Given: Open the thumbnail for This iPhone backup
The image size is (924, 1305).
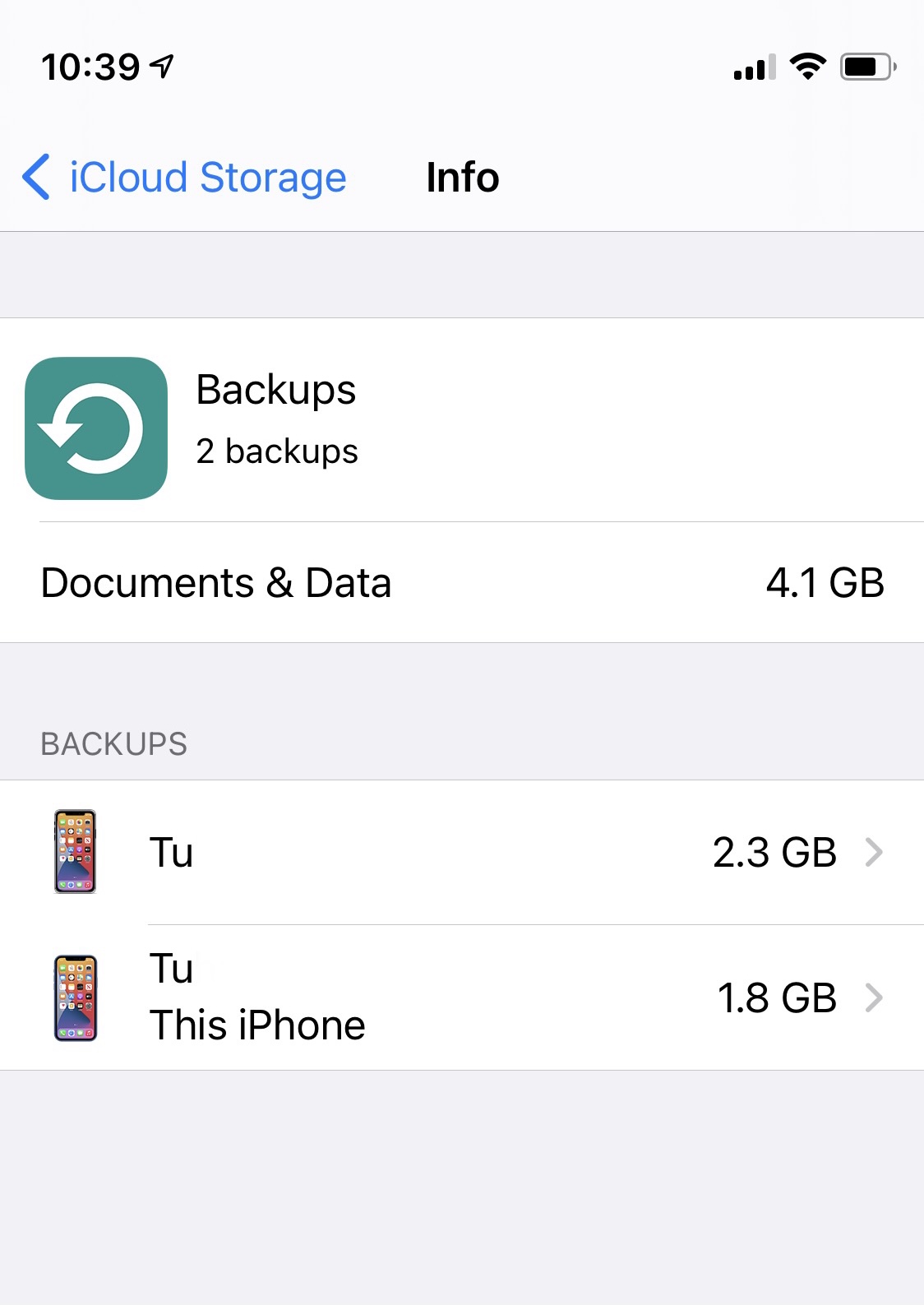Looking at the screenshot, I should click(x=75, y=997).
